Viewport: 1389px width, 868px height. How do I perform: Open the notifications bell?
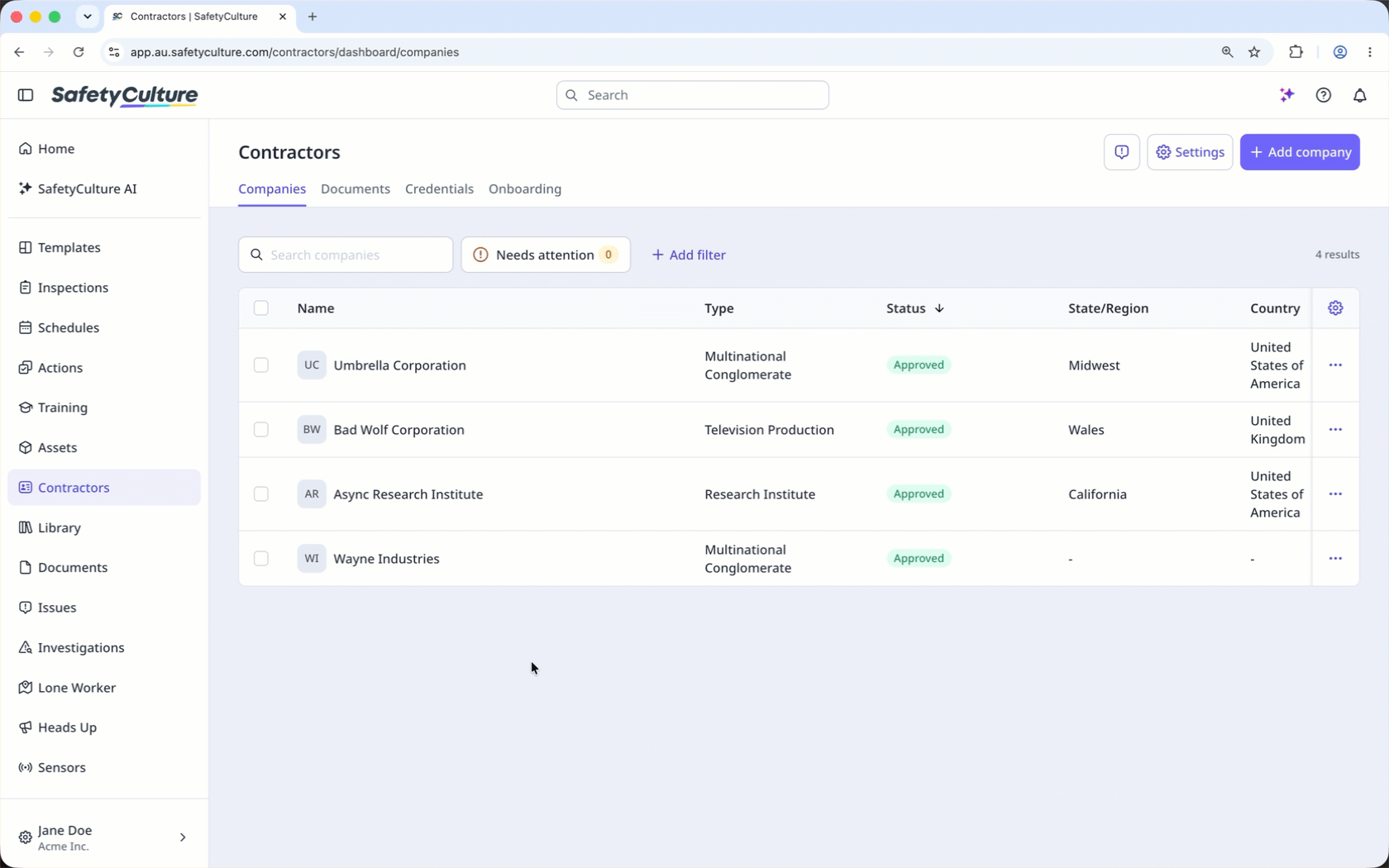(x=1360, y=95)
